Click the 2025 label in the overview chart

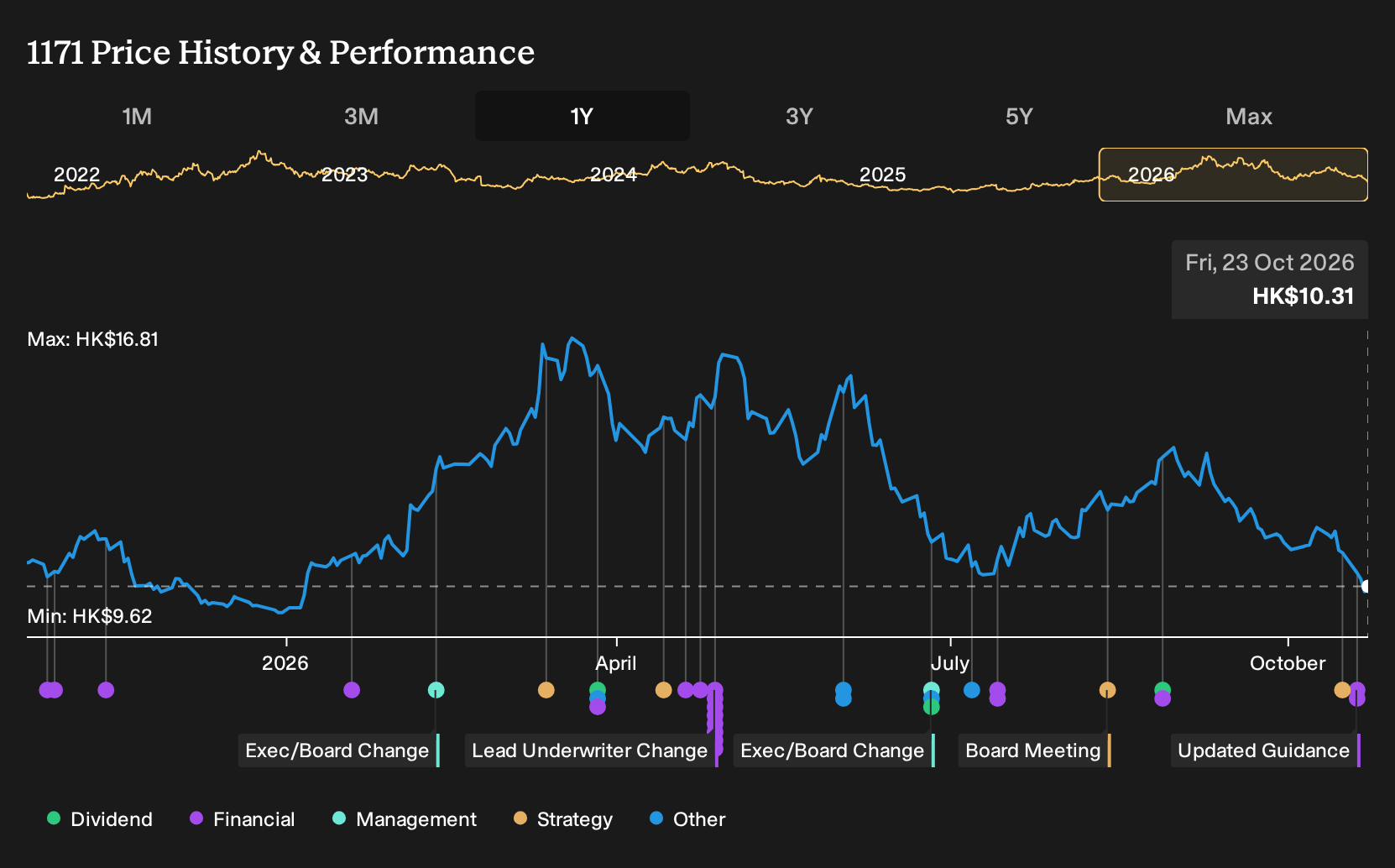click(883, 175)
